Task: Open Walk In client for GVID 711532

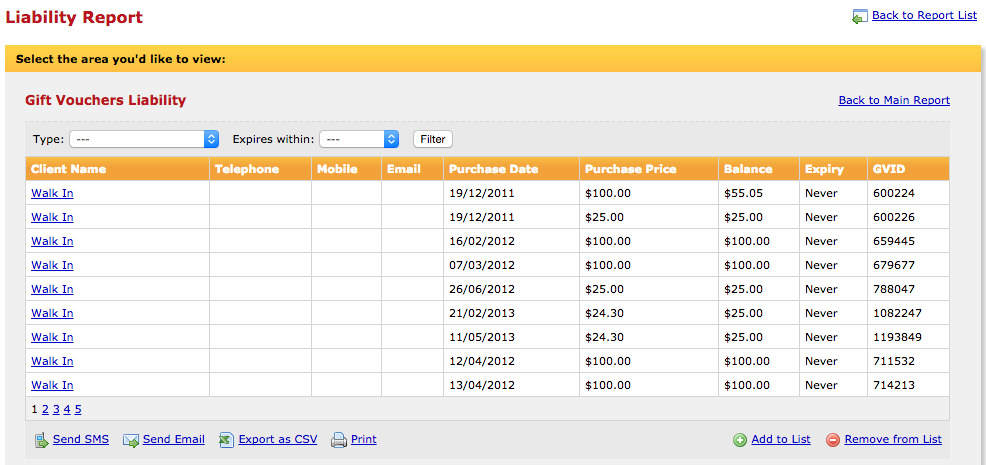Action: coord(52,361)
